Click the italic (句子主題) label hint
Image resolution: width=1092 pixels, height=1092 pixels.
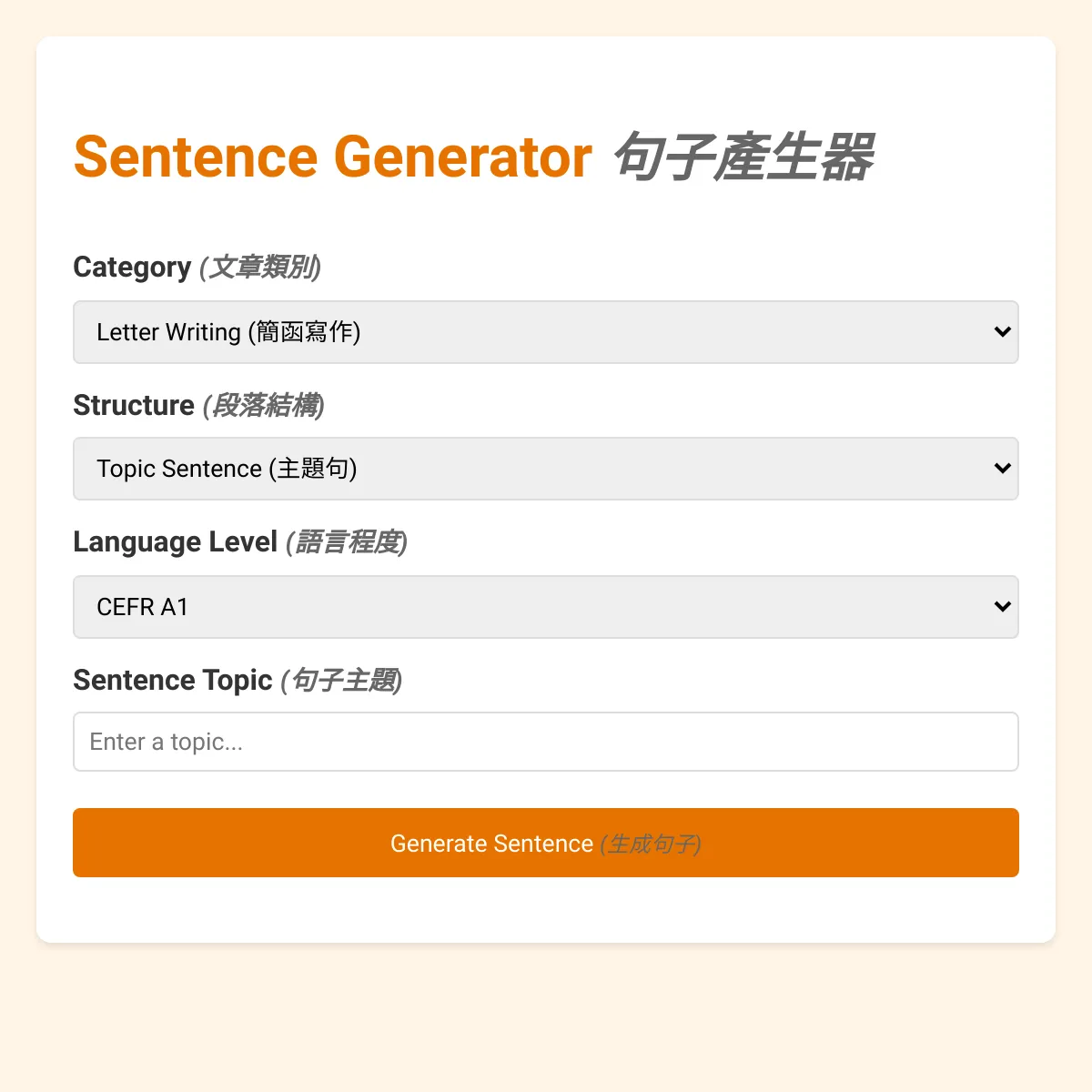point(342,681)
